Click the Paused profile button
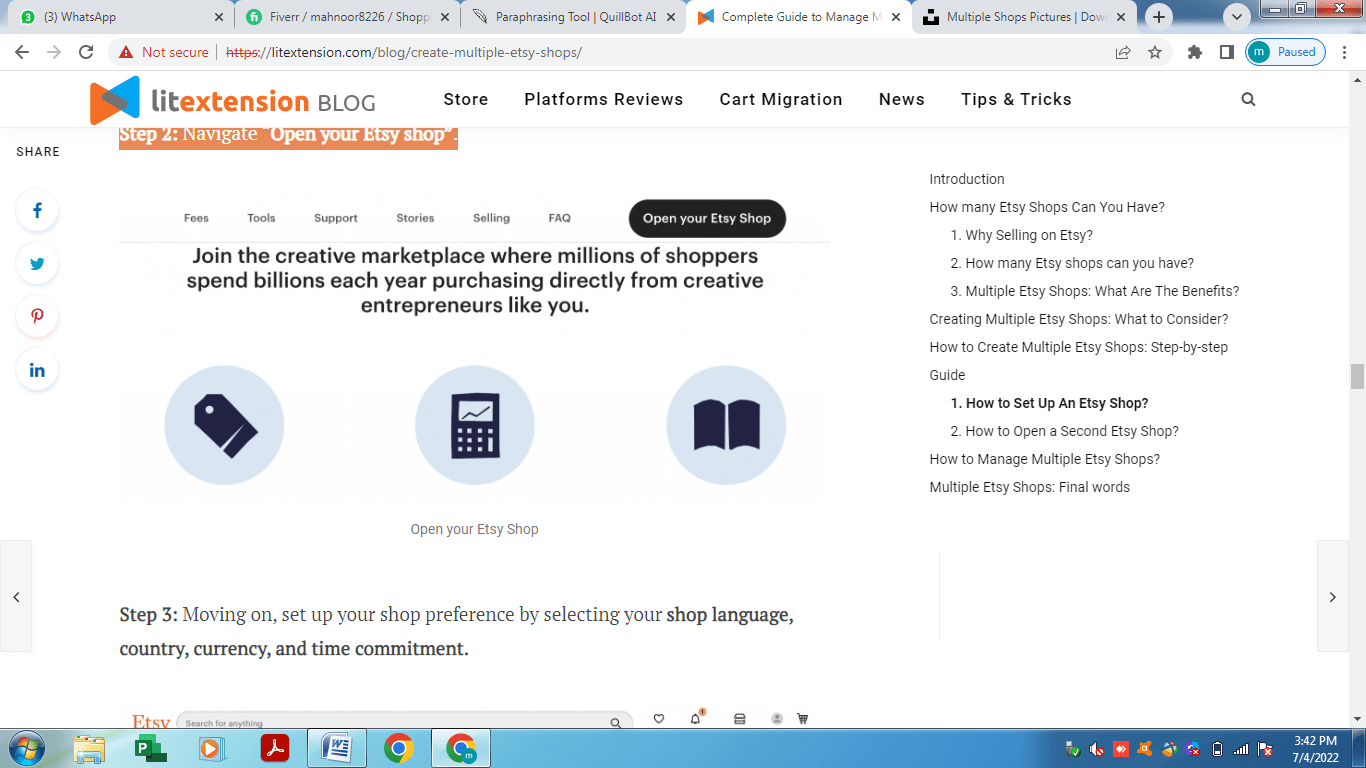1366x768 pixels. (1285, 52)
